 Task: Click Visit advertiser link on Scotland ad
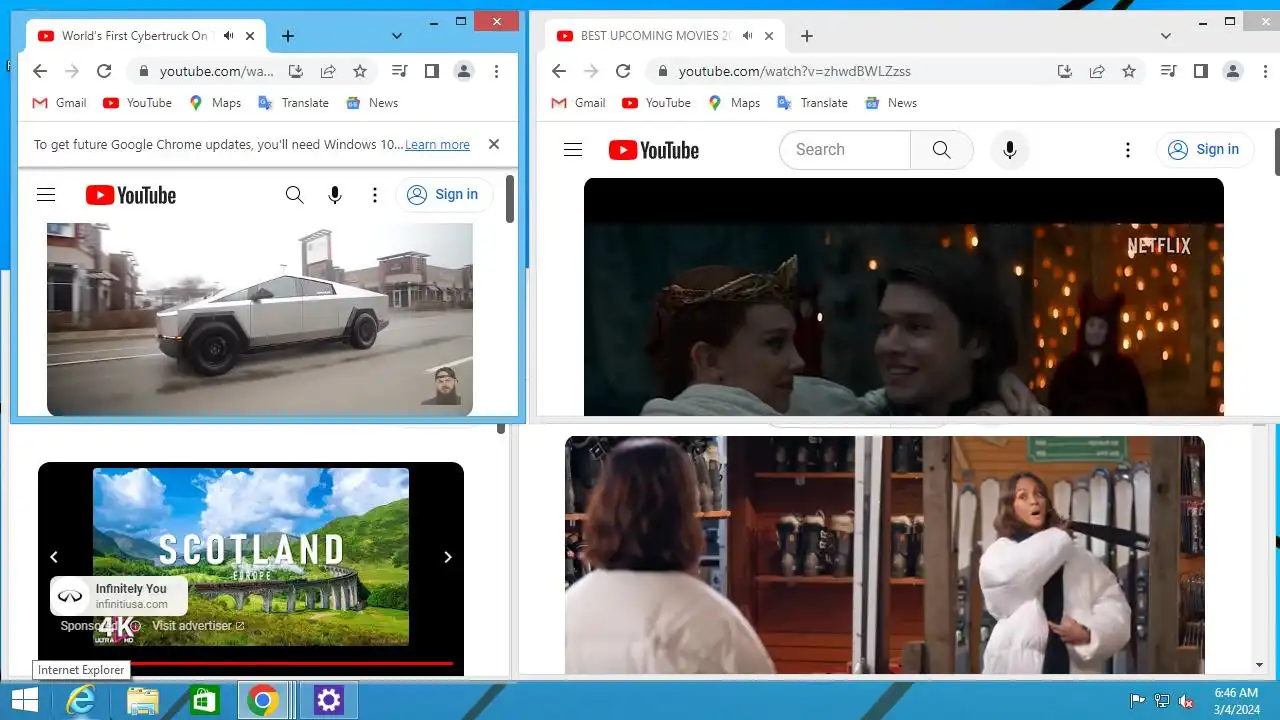[198, 626]
